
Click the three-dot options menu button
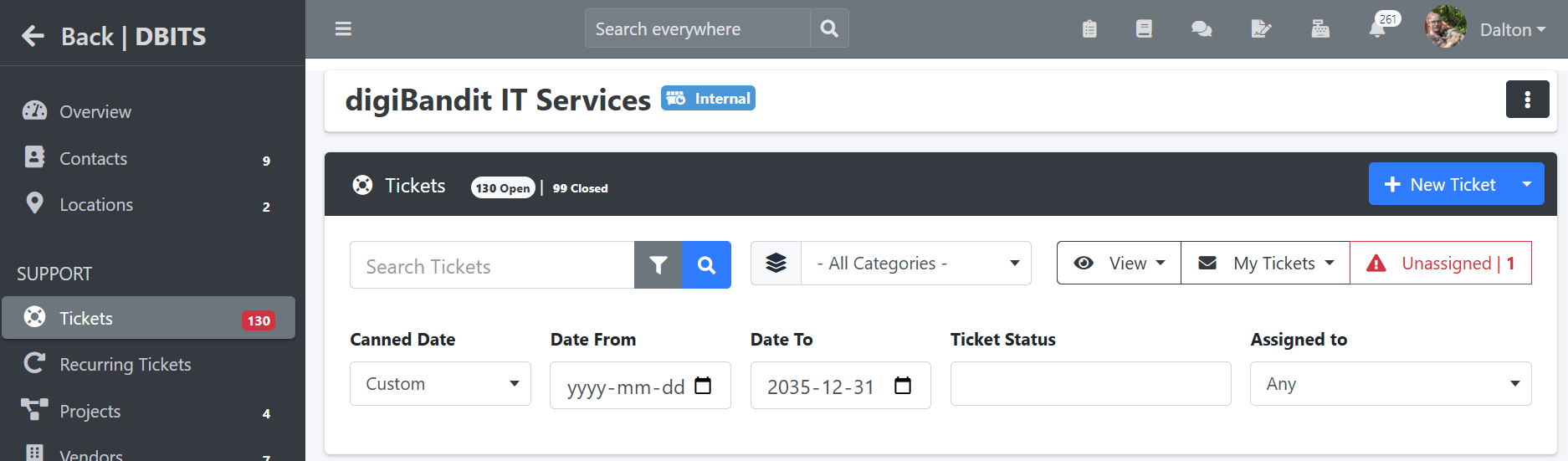1527,100
